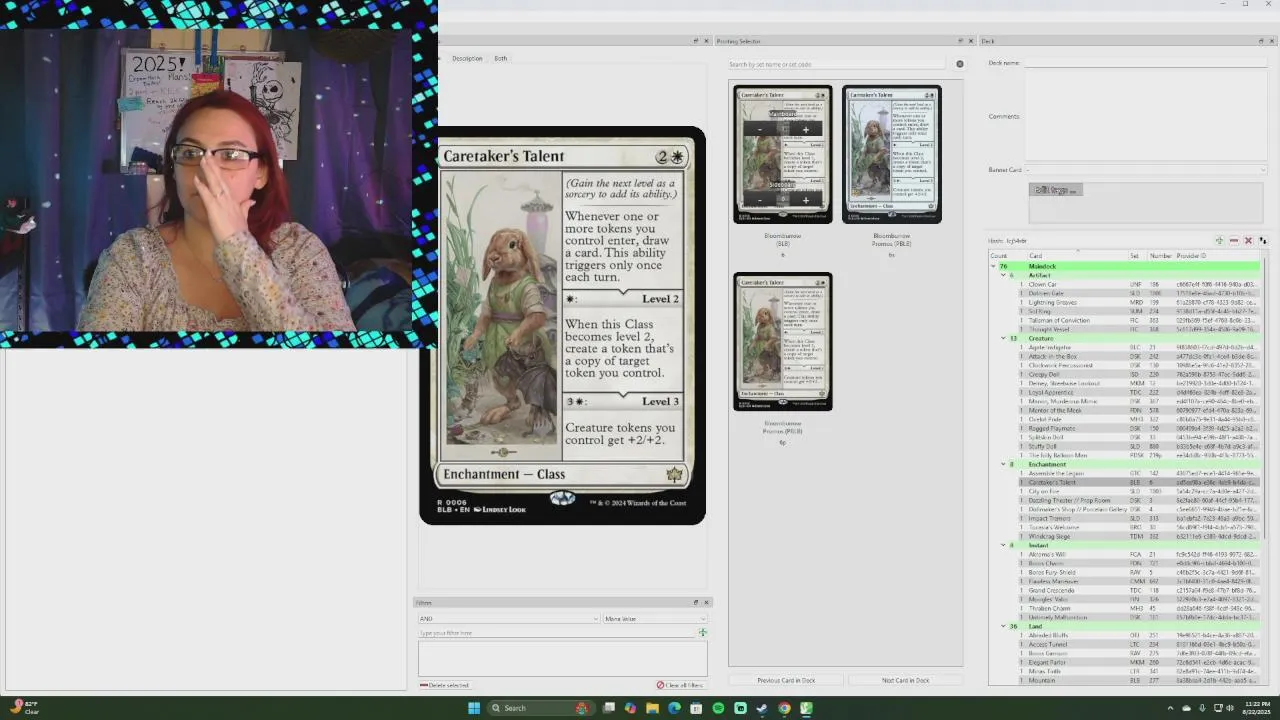This screenshot has height=720, width=1280.
Task: Collapse the Land group in deck list
Action: pos(1003,626)
